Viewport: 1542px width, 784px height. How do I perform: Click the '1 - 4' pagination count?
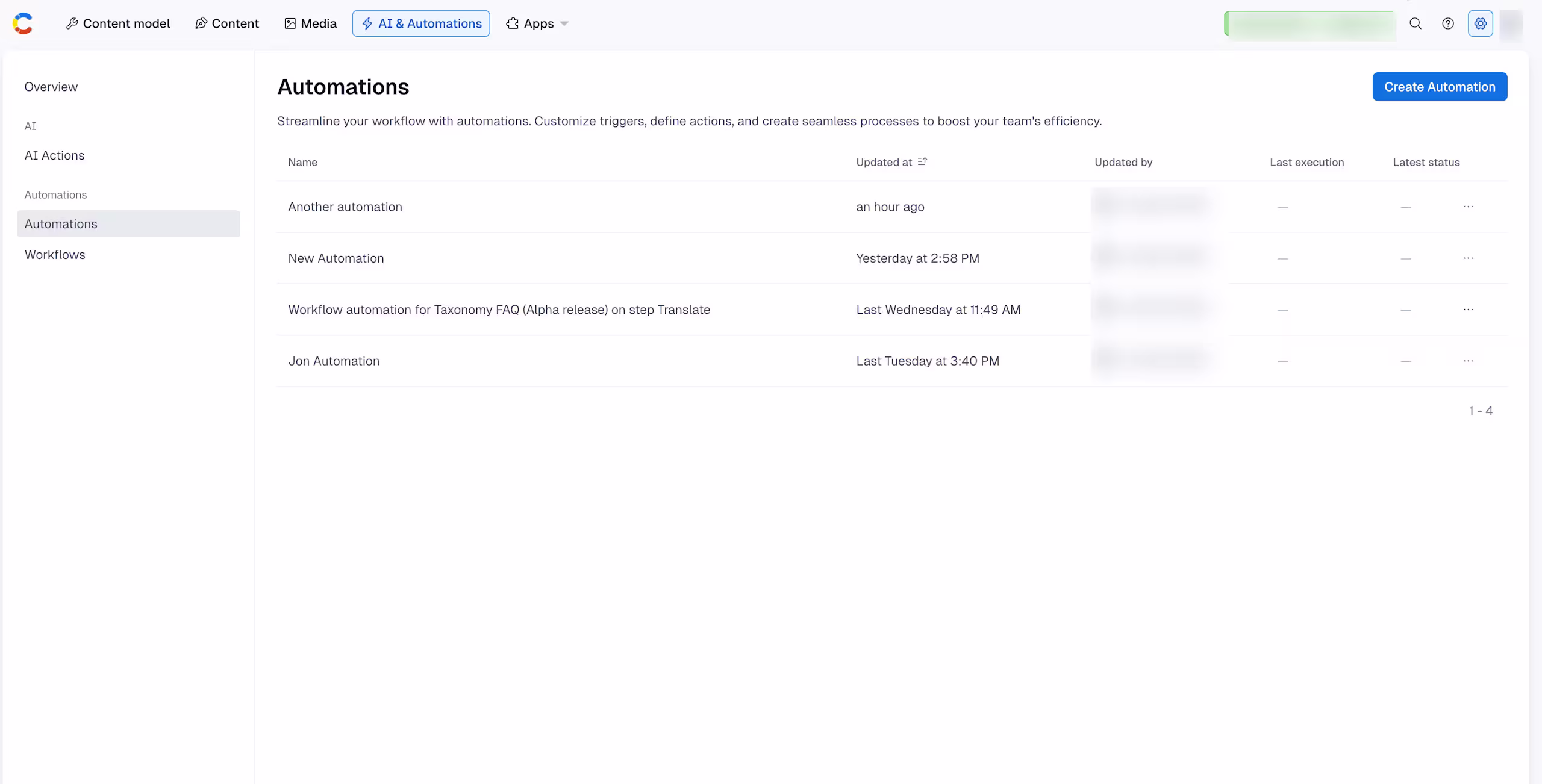[1481, 411]
